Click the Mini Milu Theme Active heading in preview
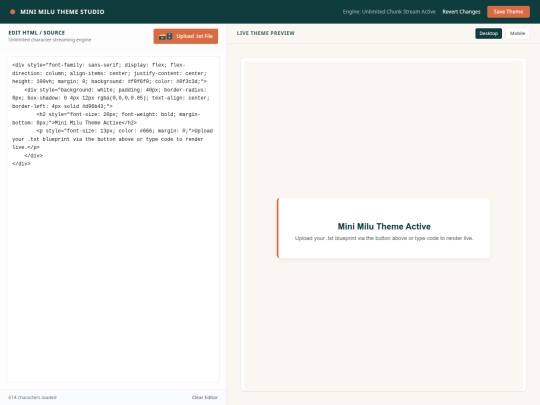 [x=384, y=226]
